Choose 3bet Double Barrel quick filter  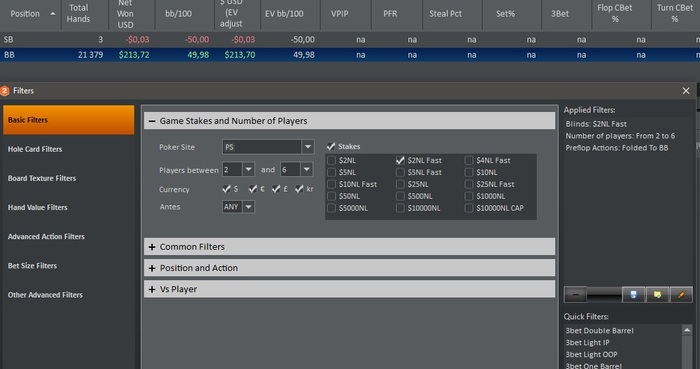point(599,331)
